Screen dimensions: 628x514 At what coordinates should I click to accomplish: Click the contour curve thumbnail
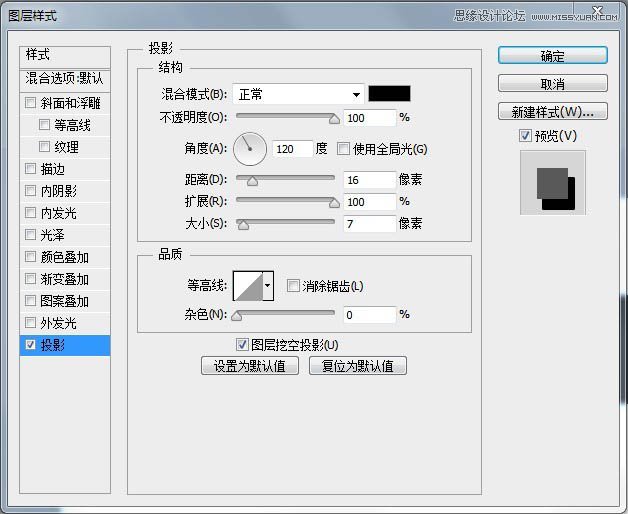coord(246,287)
